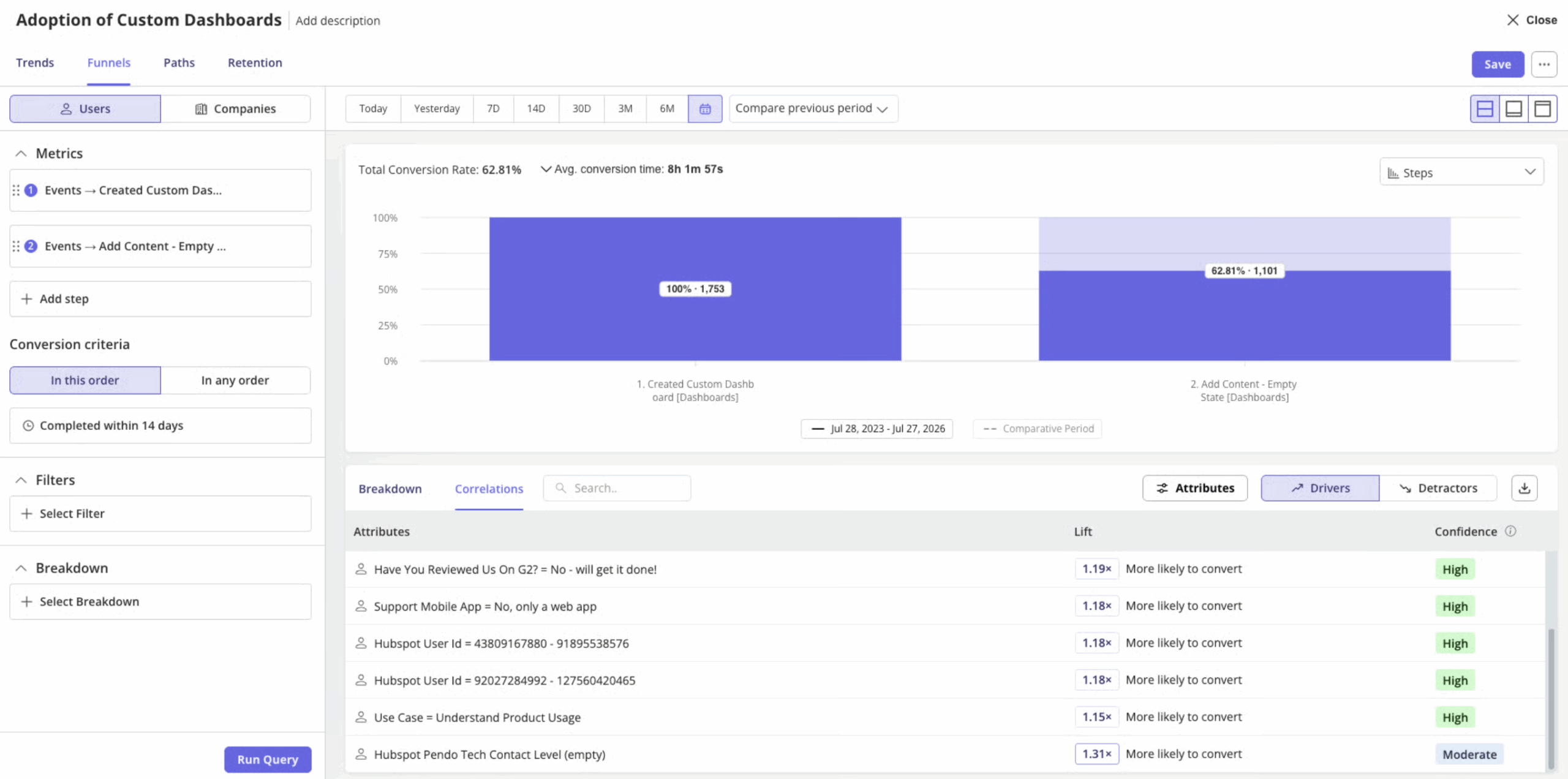
Task: Click the clock icon in Completed within 14 days
Action: pyautogui.click(x=28, y=426)
